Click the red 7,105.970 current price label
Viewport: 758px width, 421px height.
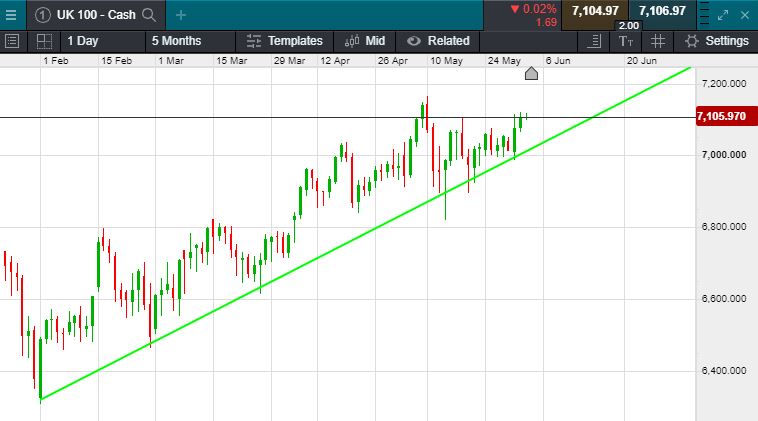tap(721, 117)
